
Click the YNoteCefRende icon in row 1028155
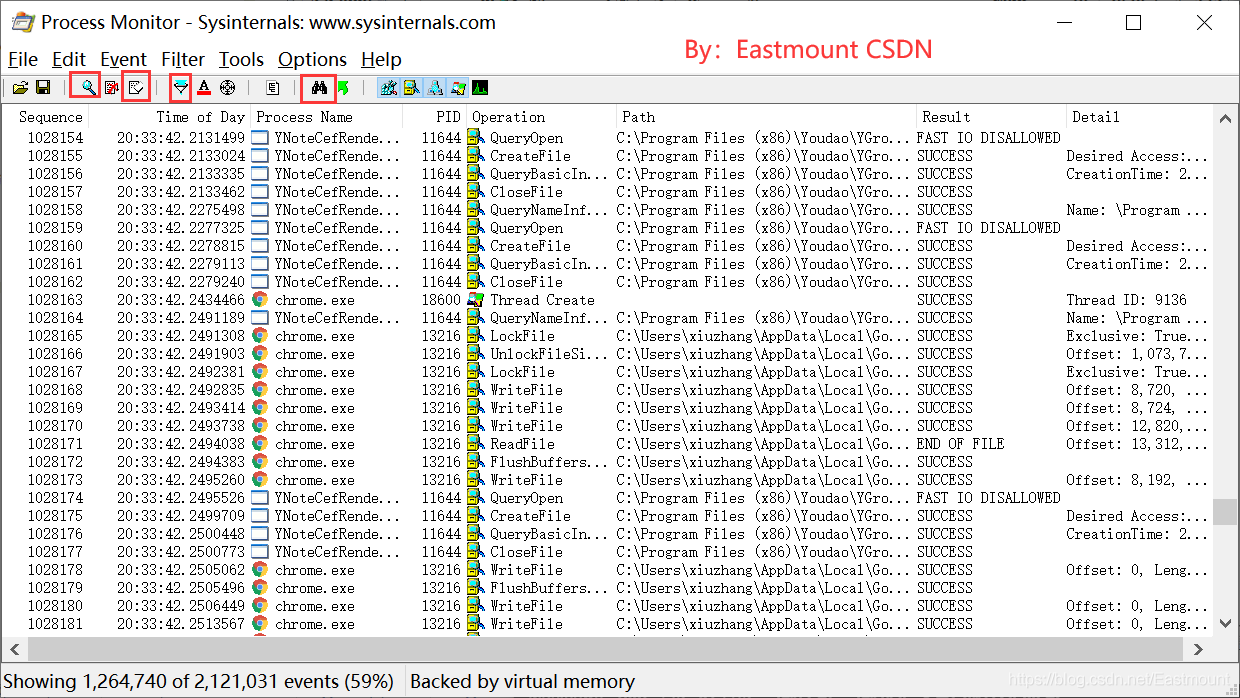coord(260,156)
